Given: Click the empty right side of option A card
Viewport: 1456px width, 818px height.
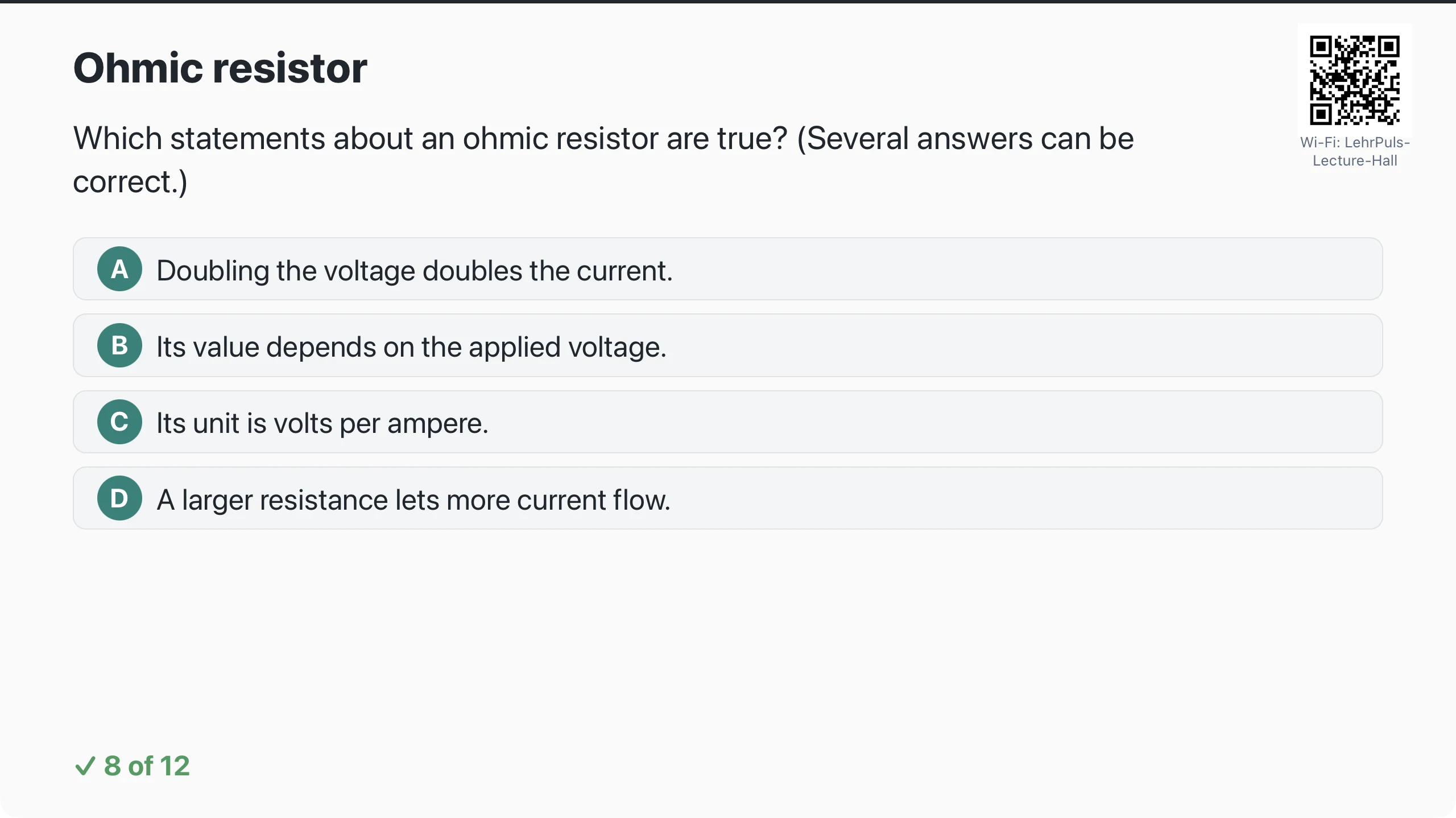Looking at the screenshot, I should [1024, 269].
